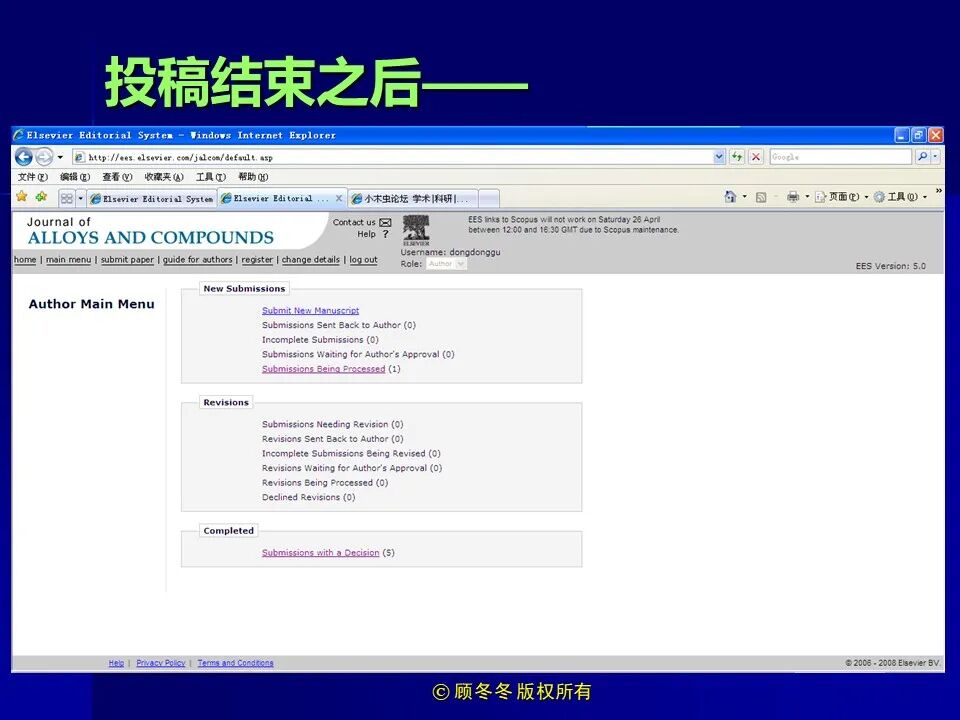Click the footer Help link
960x720 pixels.
116,663
